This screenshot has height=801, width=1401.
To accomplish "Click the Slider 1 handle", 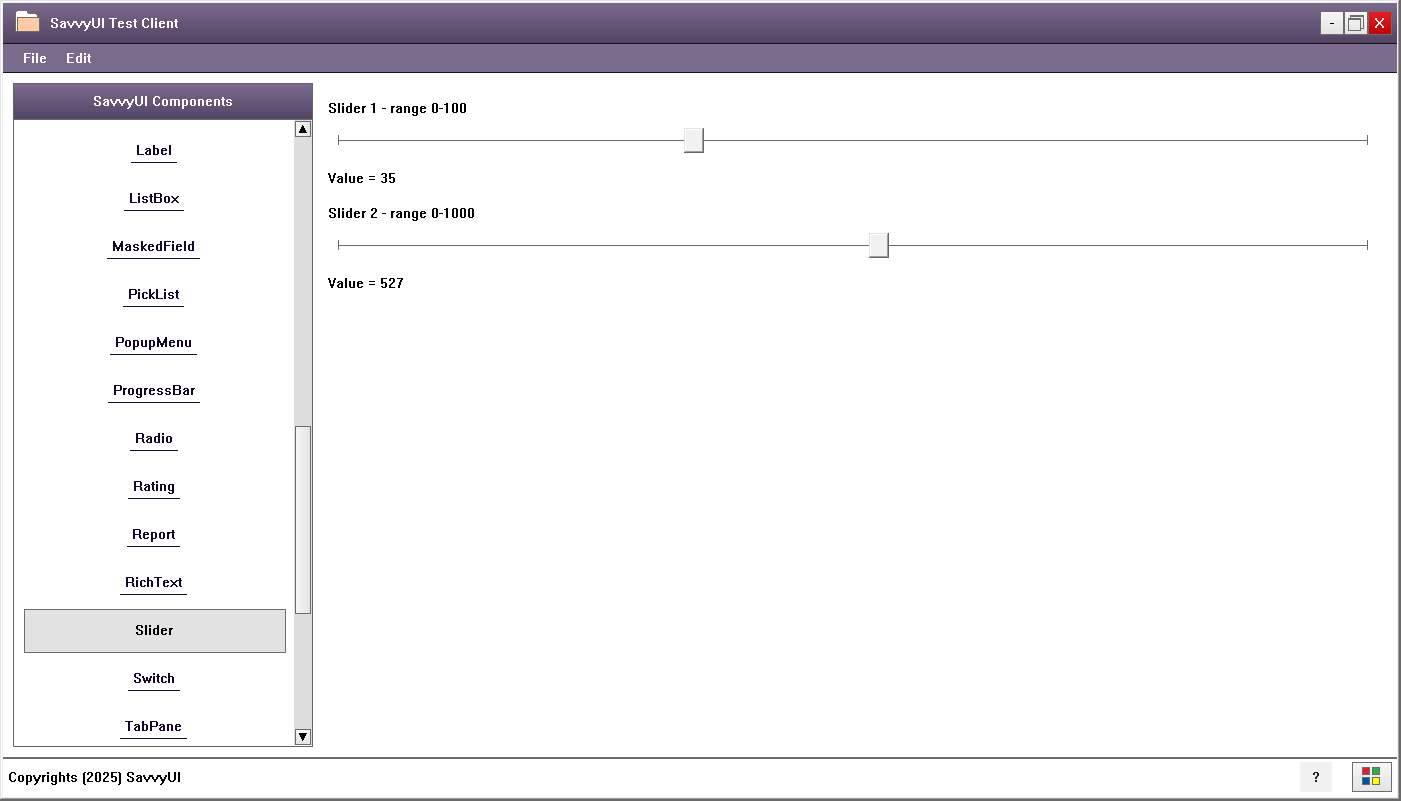I will tap(693, 140).
